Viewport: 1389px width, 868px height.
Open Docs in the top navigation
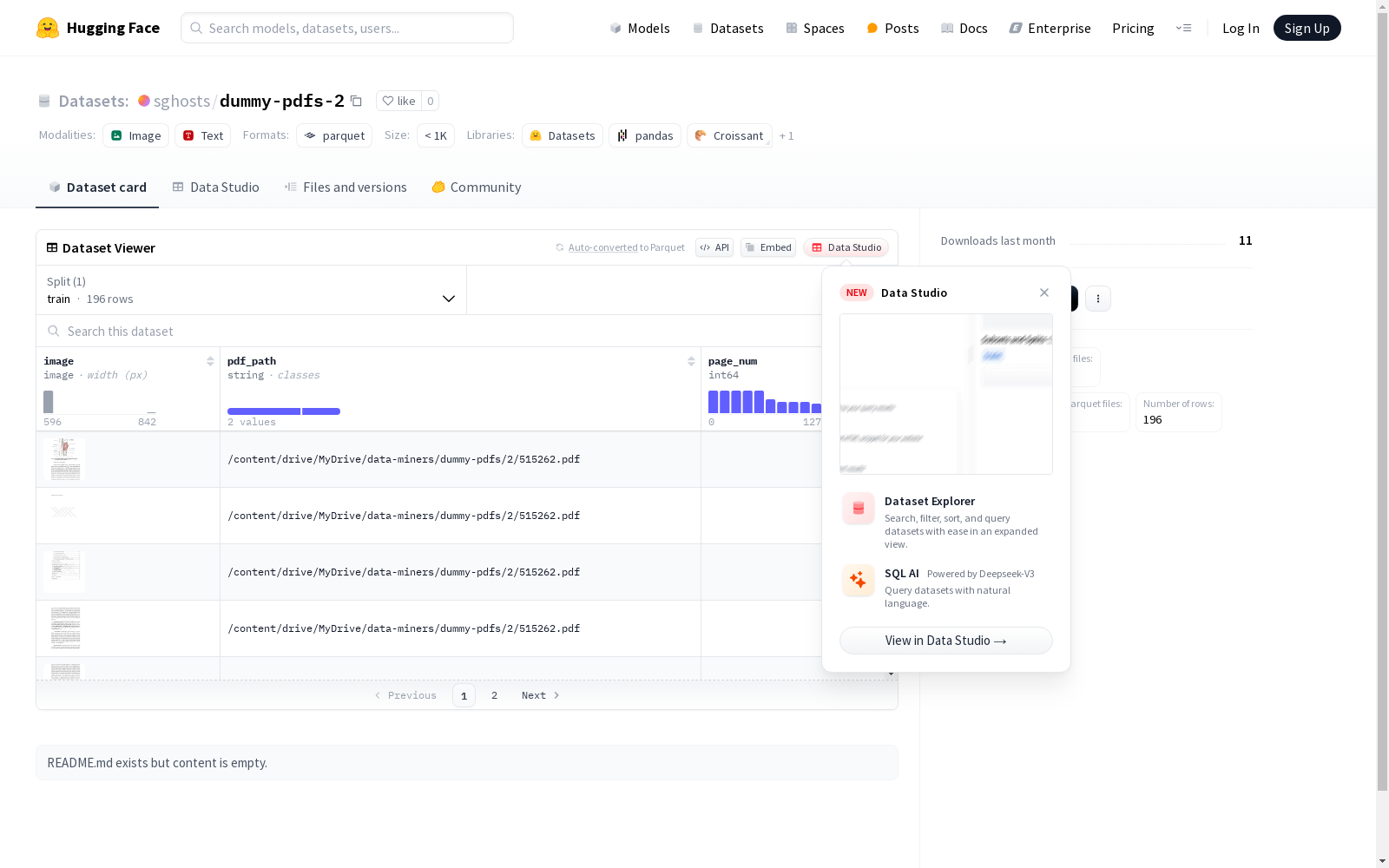point(964,28)
